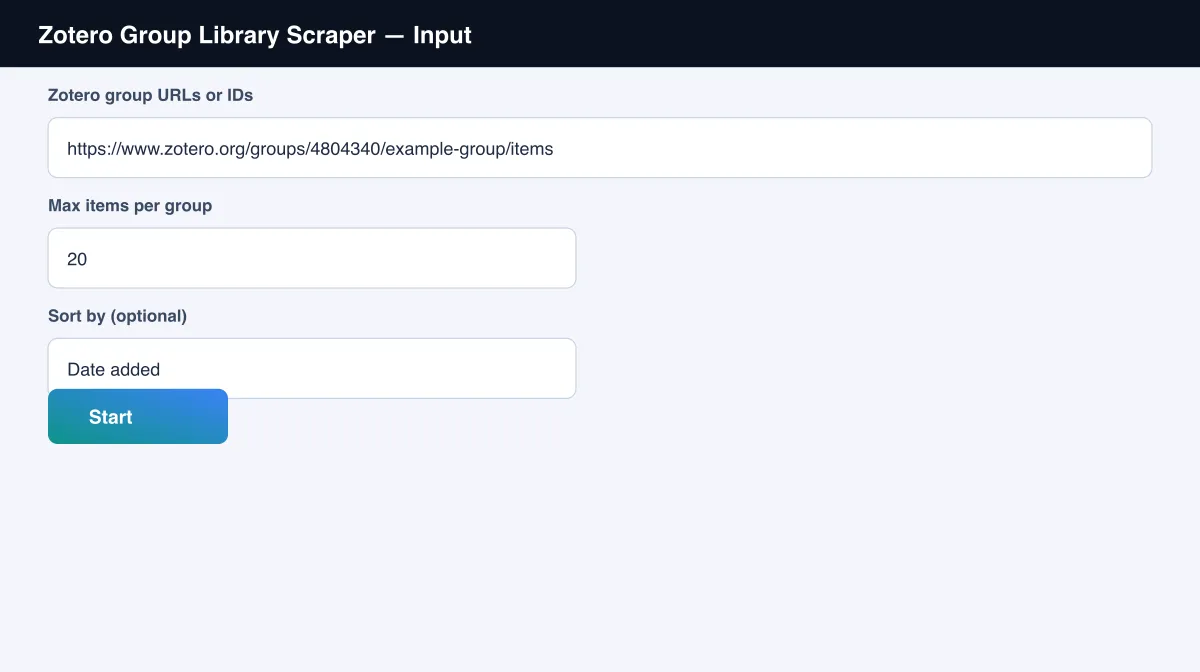This screenshot has height=672, width=1200.
Task: Click the 'Zotero Group Library Scraper — Input' title
Action: coord(255,35)
